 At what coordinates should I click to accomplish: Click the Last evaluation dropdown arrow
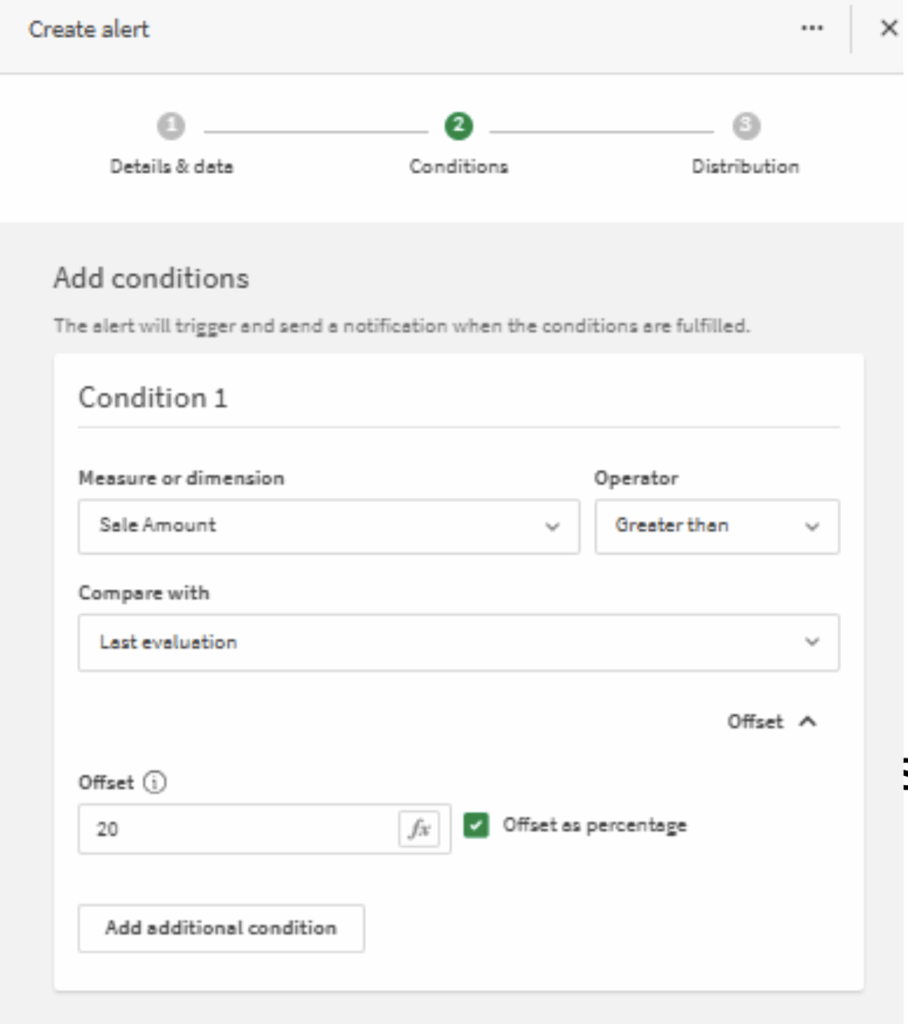[x=812, y=642]
